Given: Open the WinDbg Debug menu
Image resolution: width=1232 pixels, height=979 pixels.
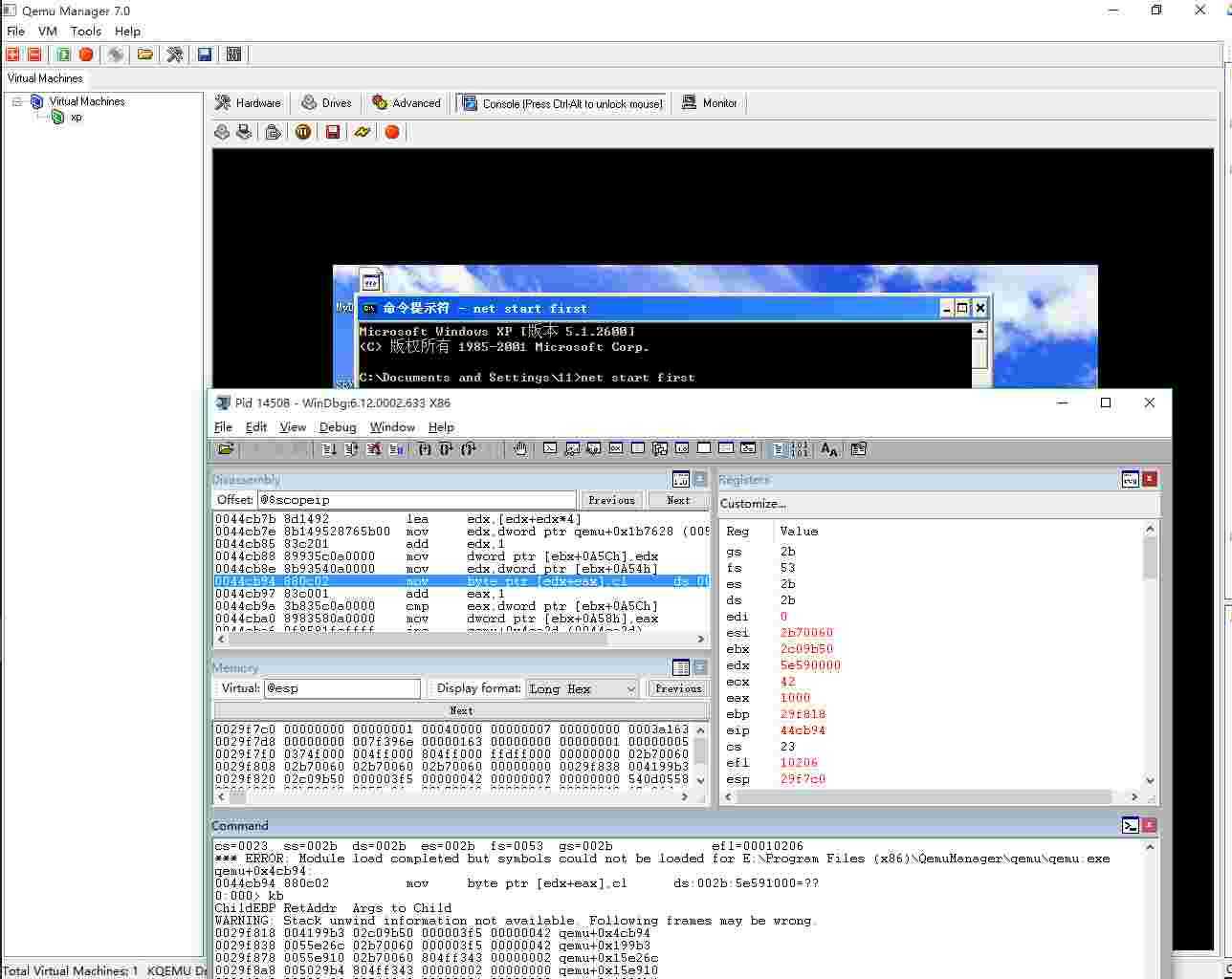Looking at the screenshot, I should point(338,427).
